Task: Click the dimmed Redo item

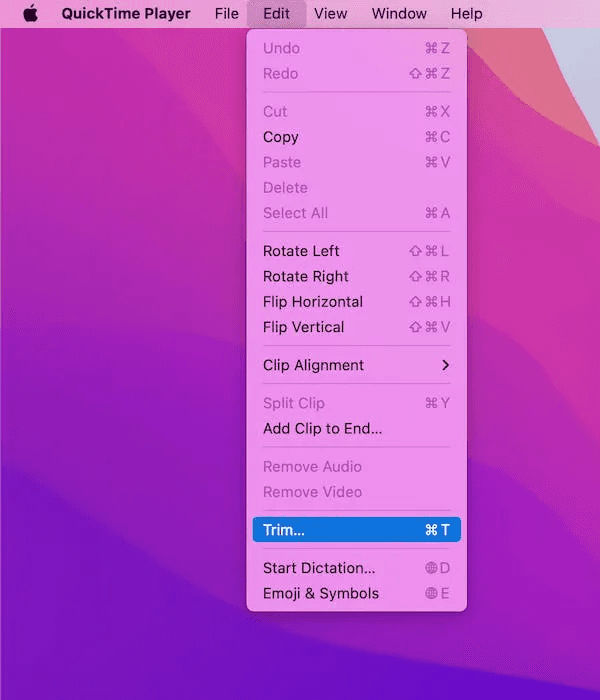Action: tap(356, 74)
